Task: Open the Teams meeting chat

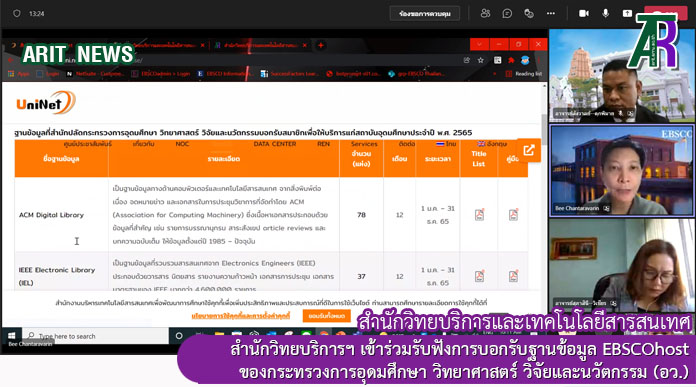Action: point(507,14)
